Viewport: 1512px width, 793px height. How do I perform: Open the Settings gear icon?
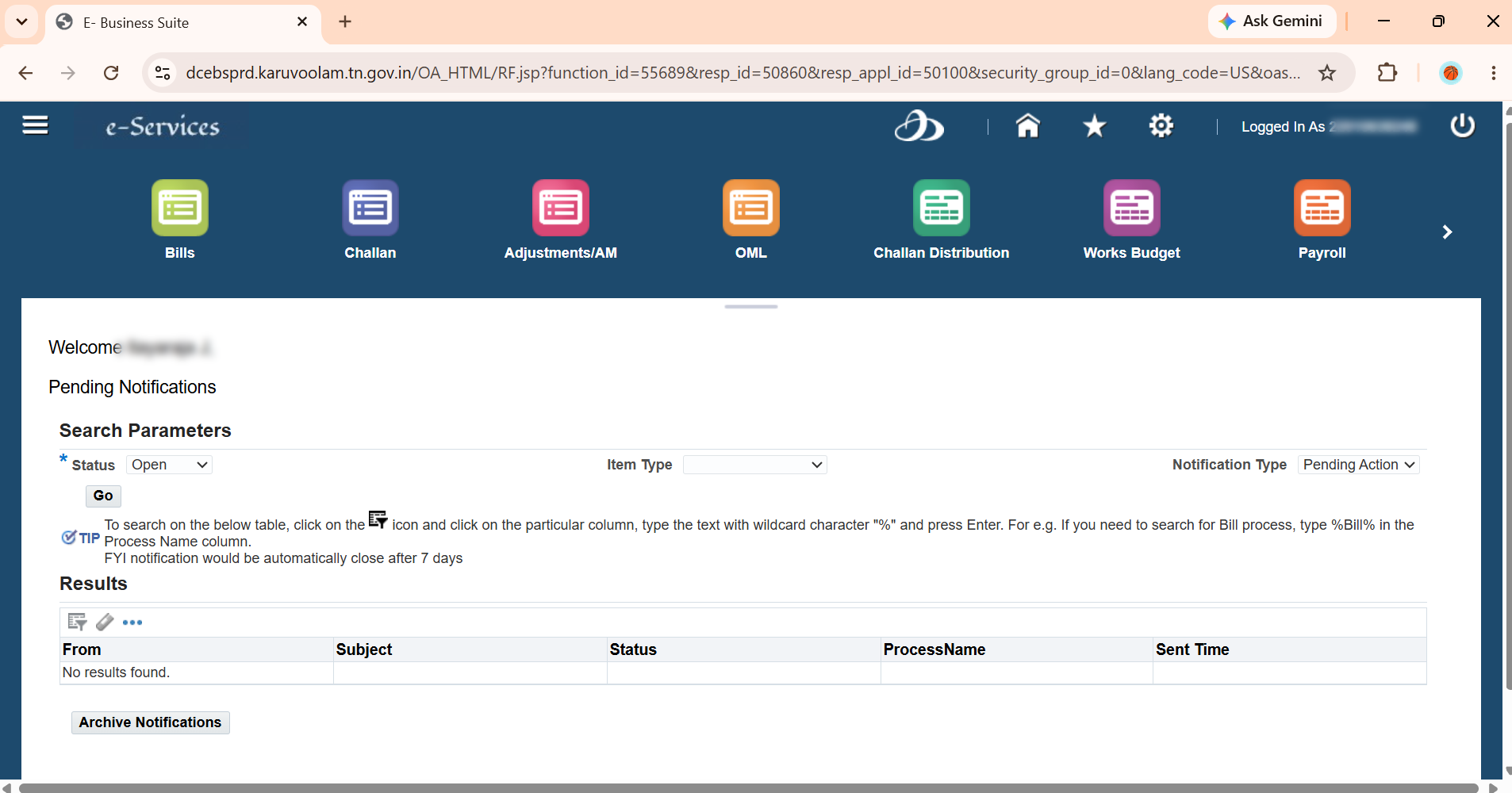tap(1161, 125)
